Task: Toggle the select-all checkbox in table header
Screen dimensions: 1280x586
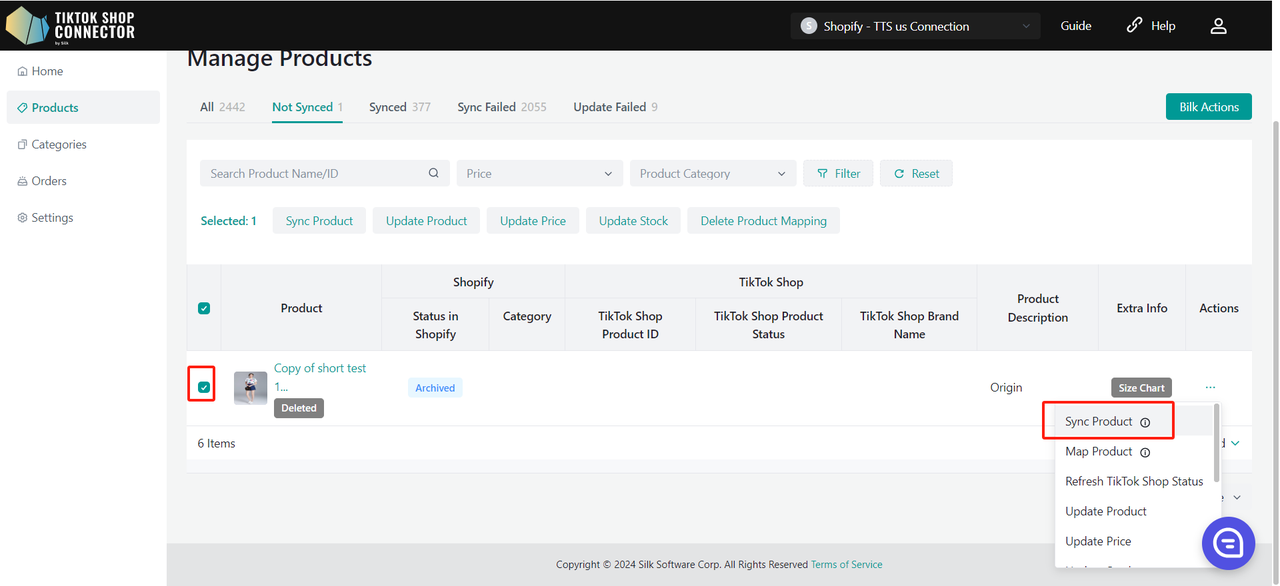Action: [x=204, y=308]
